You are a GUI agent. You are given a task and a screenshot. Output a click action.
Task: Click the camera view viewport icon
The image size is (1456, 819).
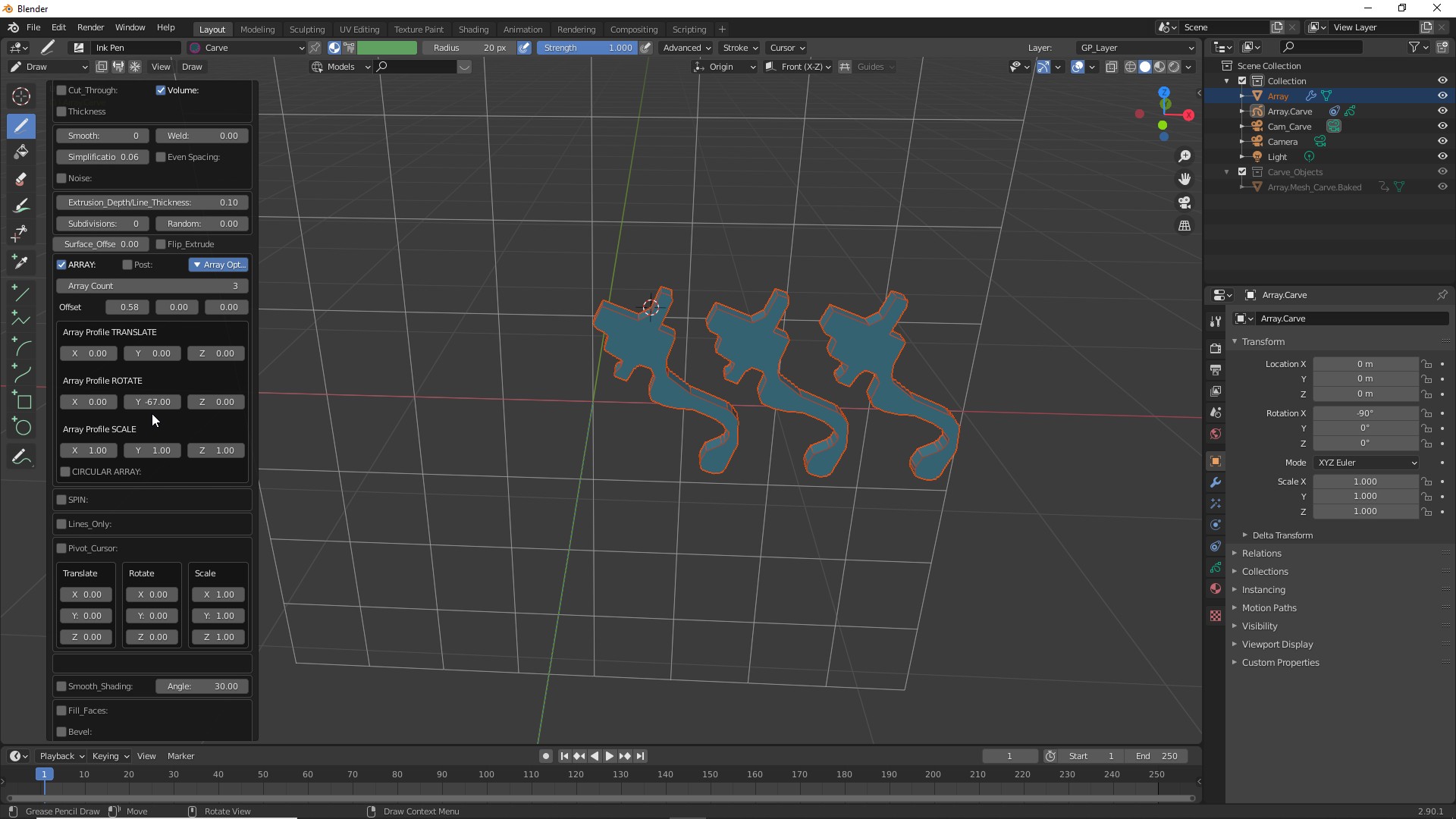pos(1185,203)
